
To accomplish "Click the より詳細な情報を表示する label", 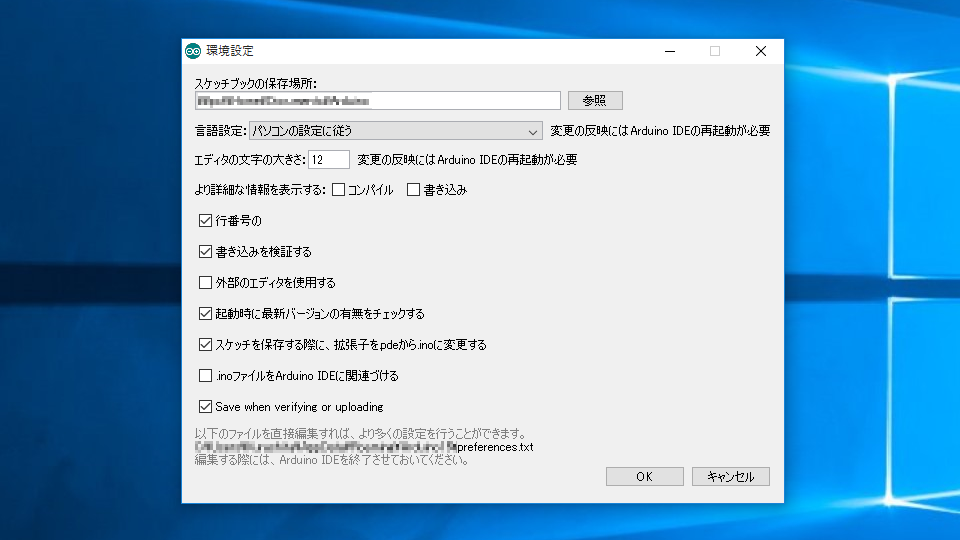I will coord(260,190).
